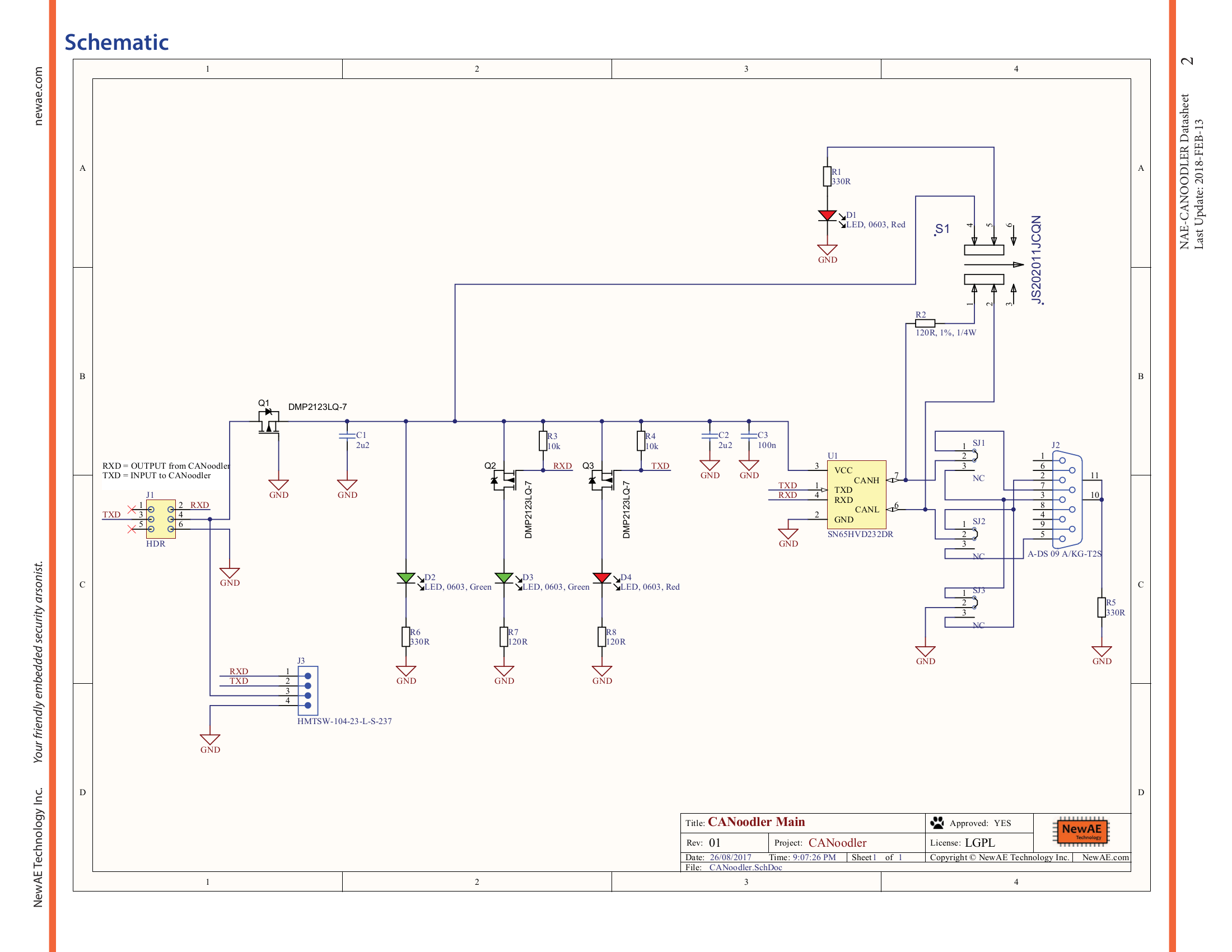This screenshot has height=952, width=1232.
Task: Click the Q1 MOSFET transistor symbol
Action: point(269,421)
